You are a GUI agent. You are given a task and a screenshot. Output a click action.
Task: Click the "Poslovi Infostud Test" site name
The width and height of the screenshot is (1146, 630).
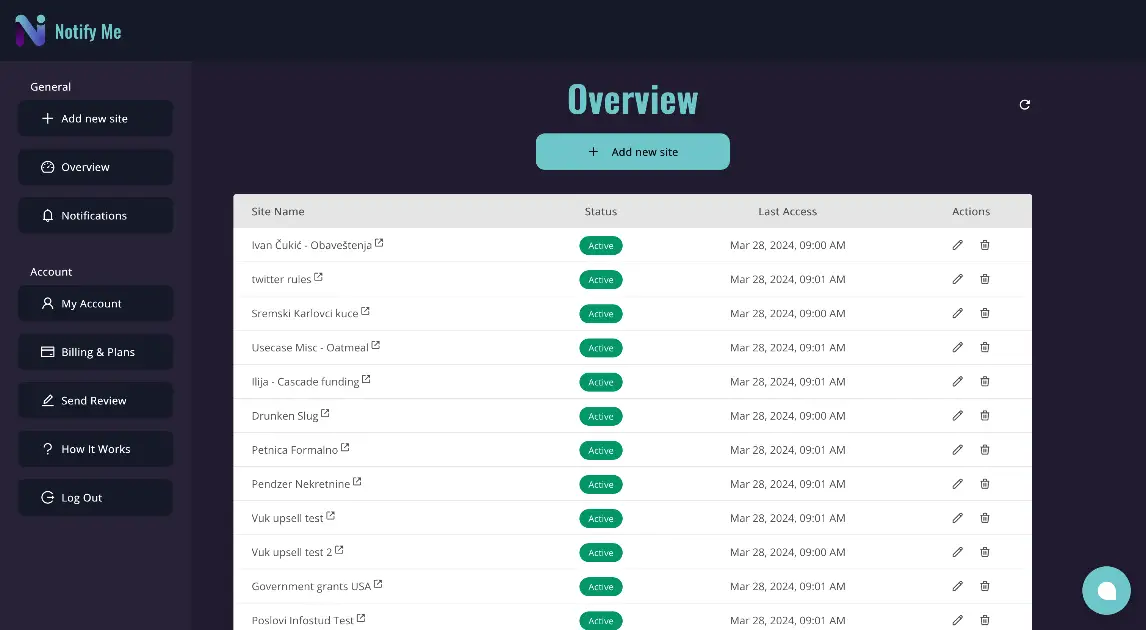(303, 619)
